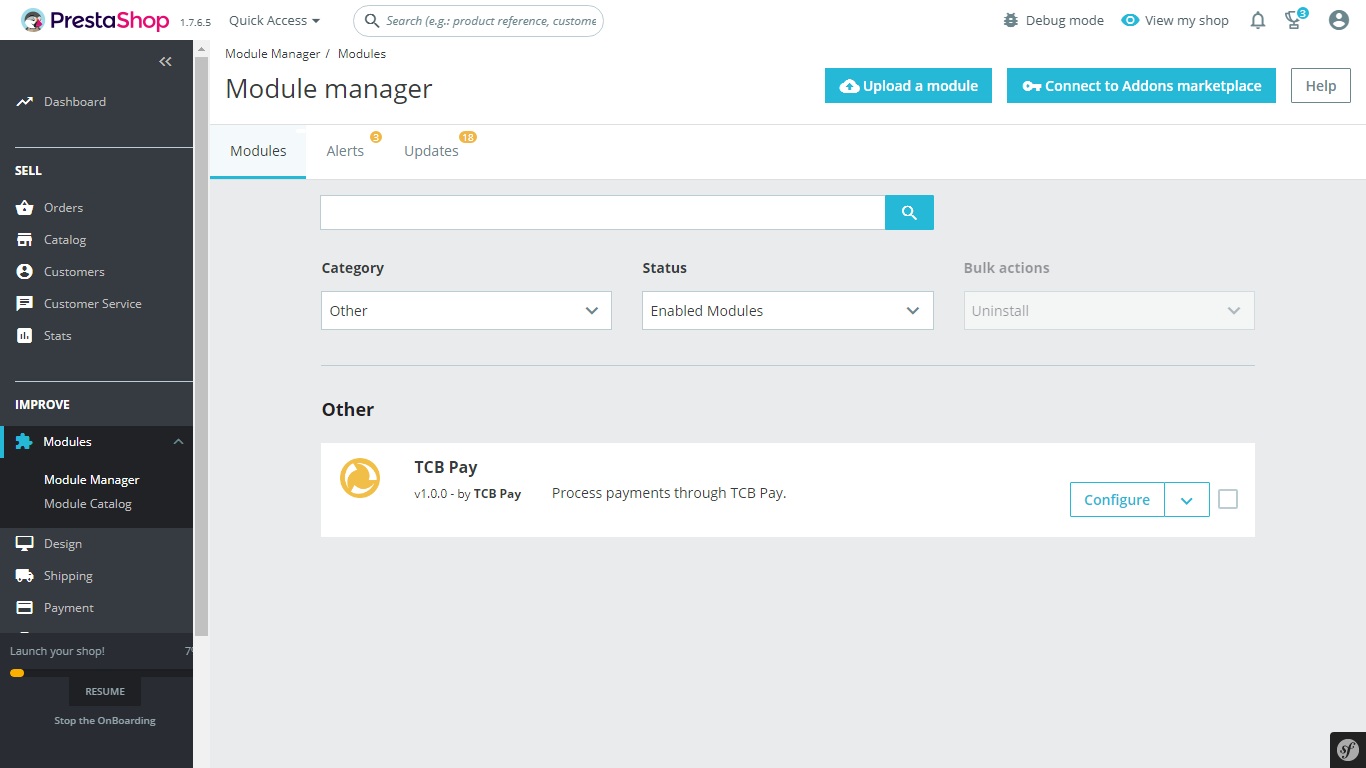This screenshot has height=768, width=1366.
Task: Switch to the Alerts tab
Action: pos(345,152)
